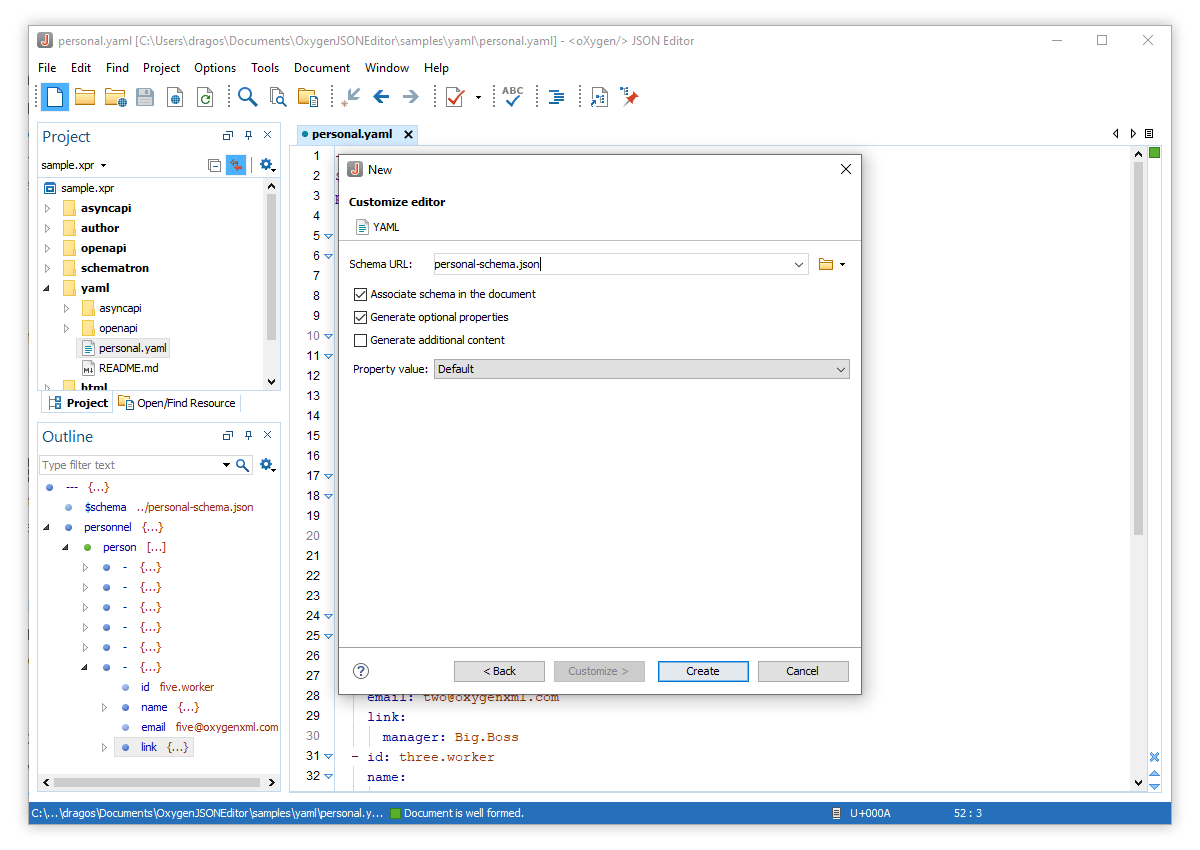This screenshot has width=1200, height=850.
Task: Toggle Associate schema in the document checkbox
Action: pos(360,294)
